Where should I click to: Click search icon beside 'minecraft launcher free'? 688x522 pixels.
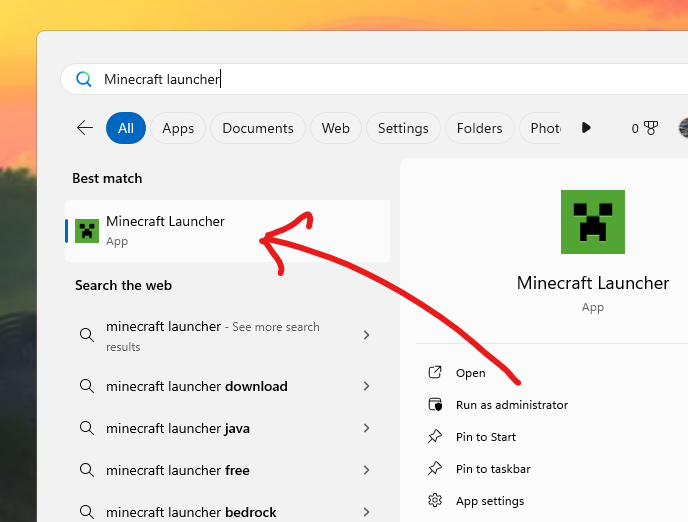86,470
